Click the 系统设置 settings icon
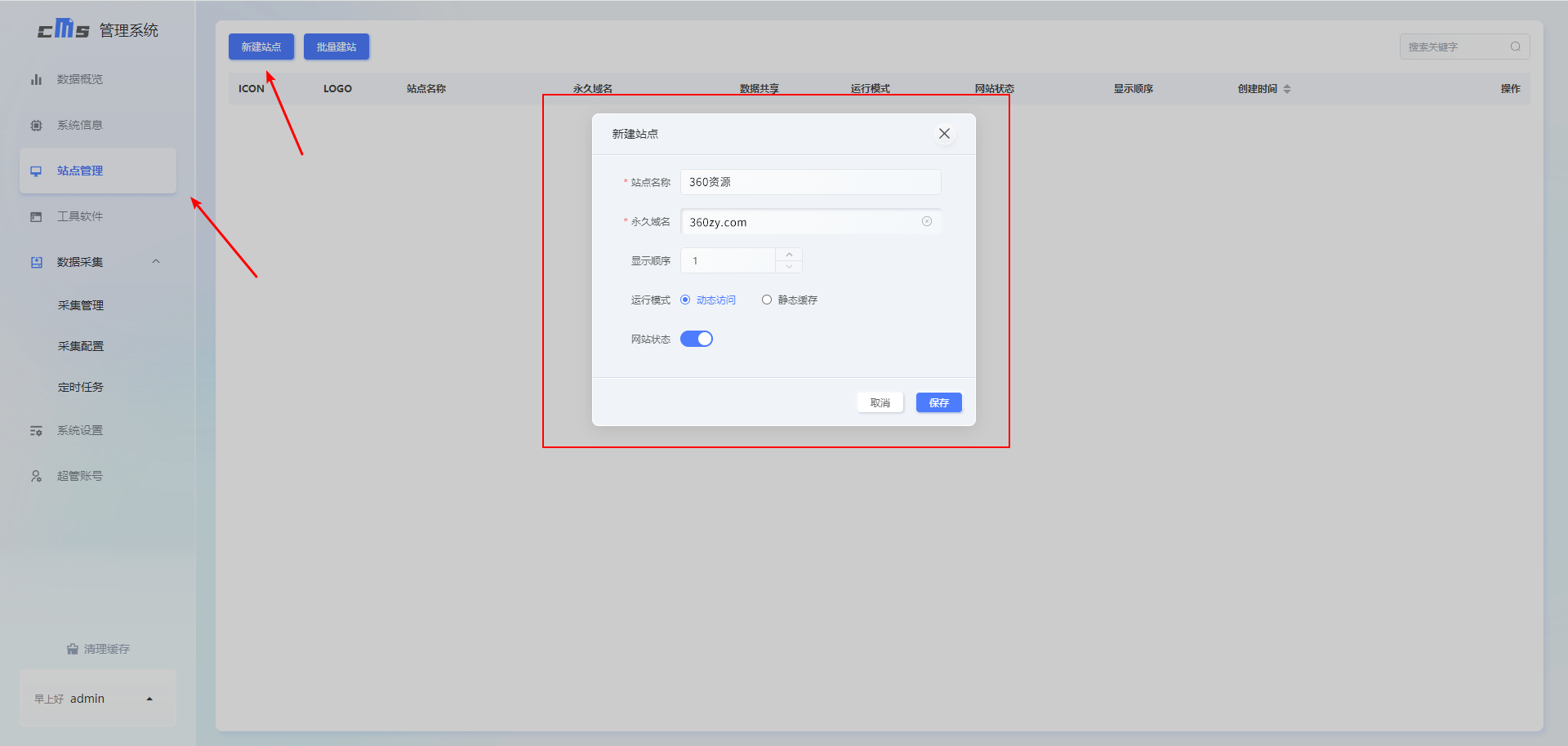 (x=36, y=430)
